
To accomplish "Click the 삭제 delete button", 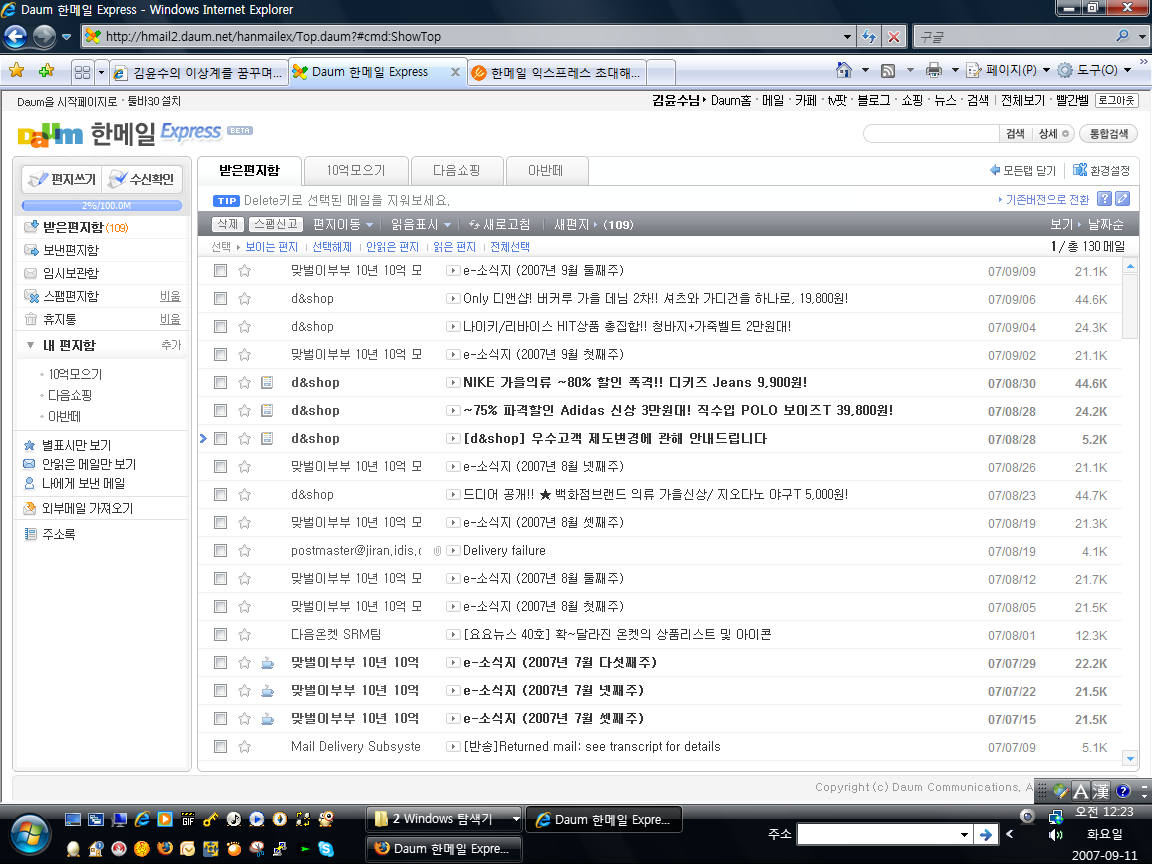I will coord(228,224).
